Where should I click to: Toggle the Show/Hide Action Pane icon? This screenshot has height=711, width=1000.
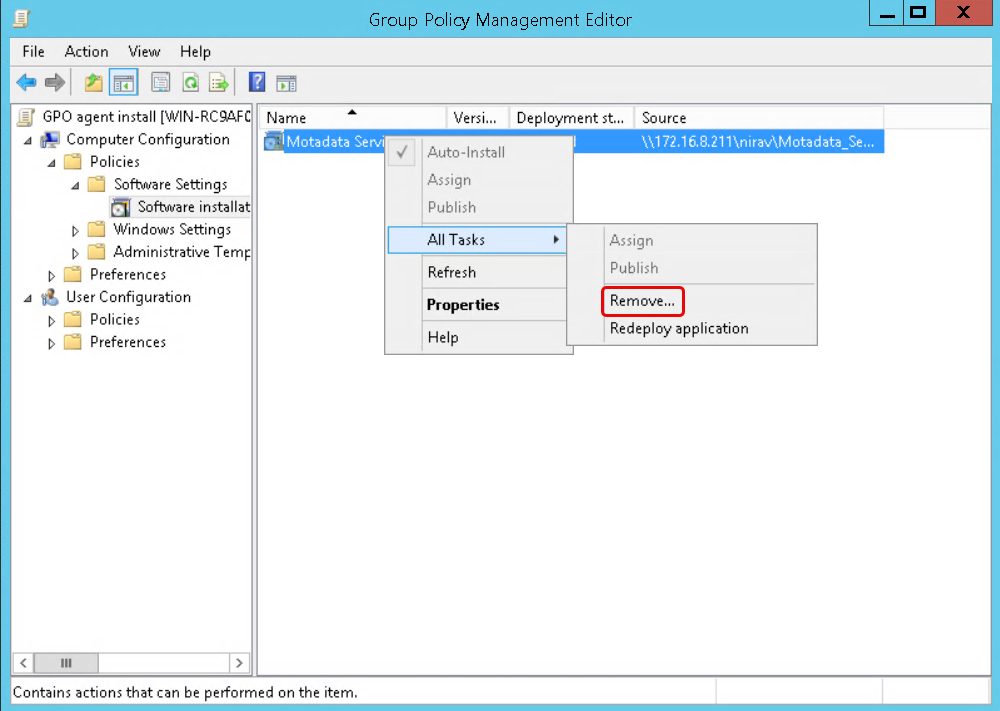click(287, 82)
